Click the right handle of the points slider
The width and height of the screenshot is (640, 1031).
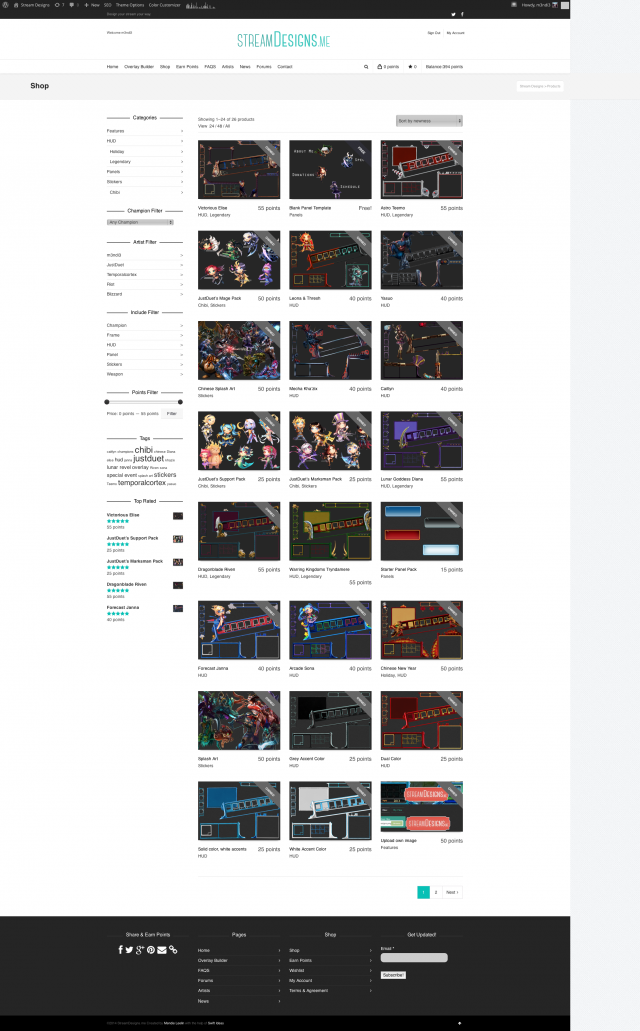click(x=180, y=402)
